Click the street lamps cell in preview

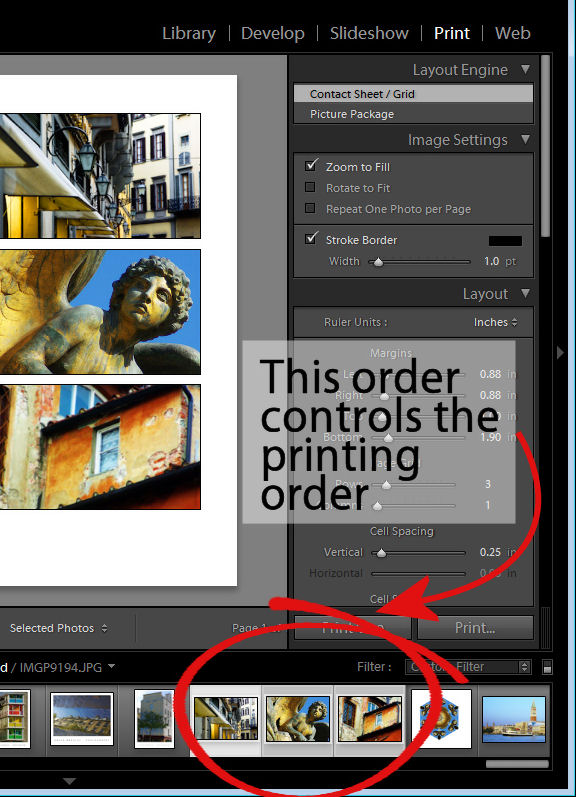[x=100, y=176]
